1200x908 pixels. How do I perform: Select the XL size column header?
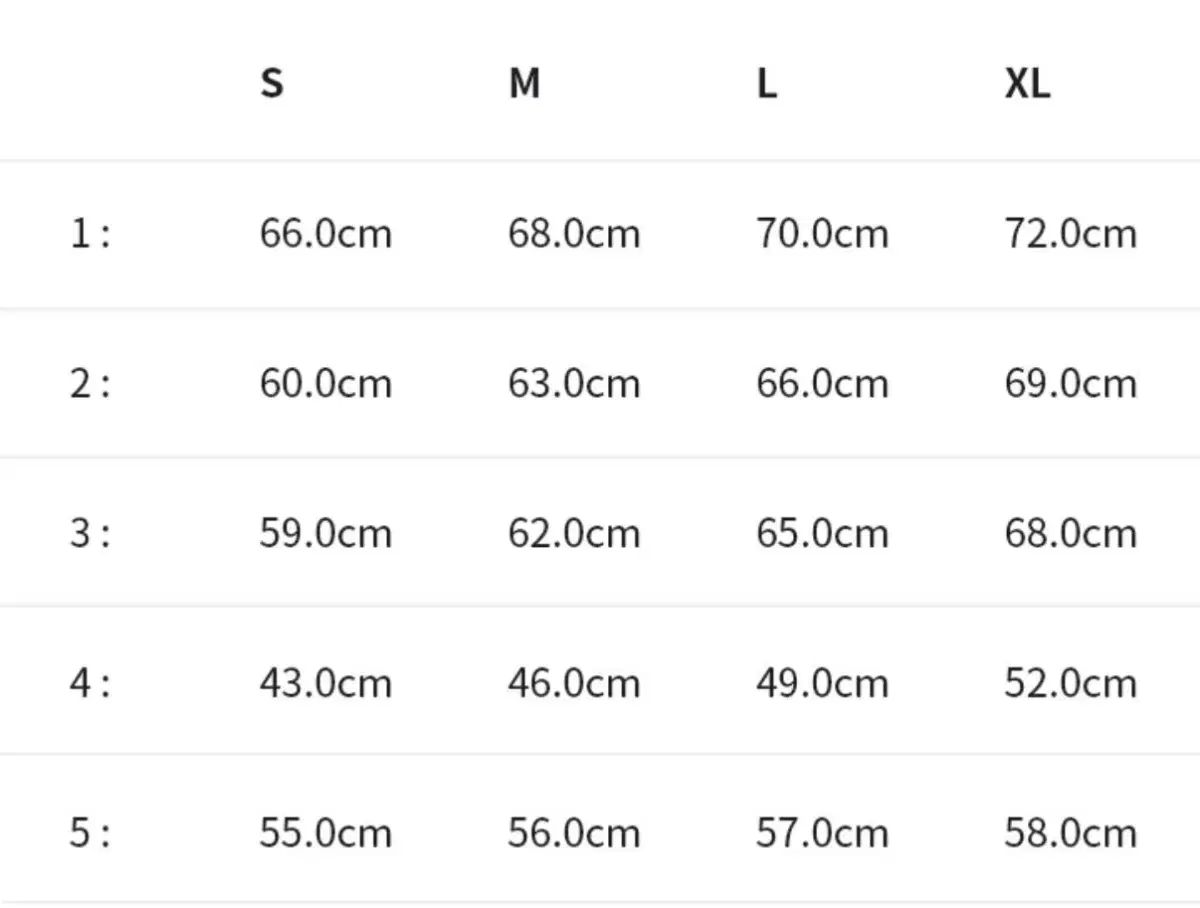tap(1027, 84)
